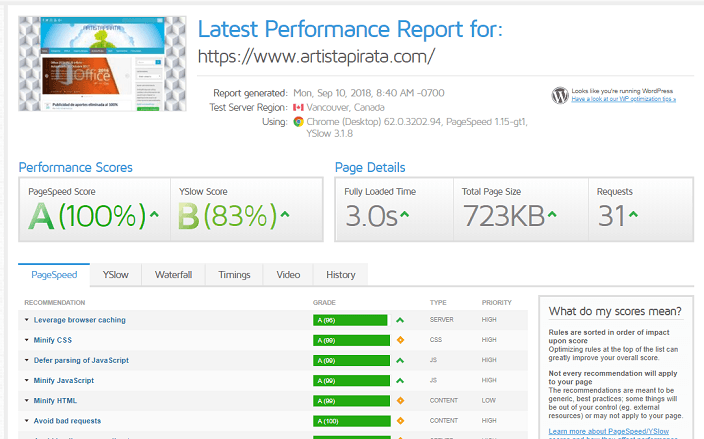The height and width of the screenshot is (439, 704).
Task: Click the B (83%) YSlow score
Action: tap(228, 216)
